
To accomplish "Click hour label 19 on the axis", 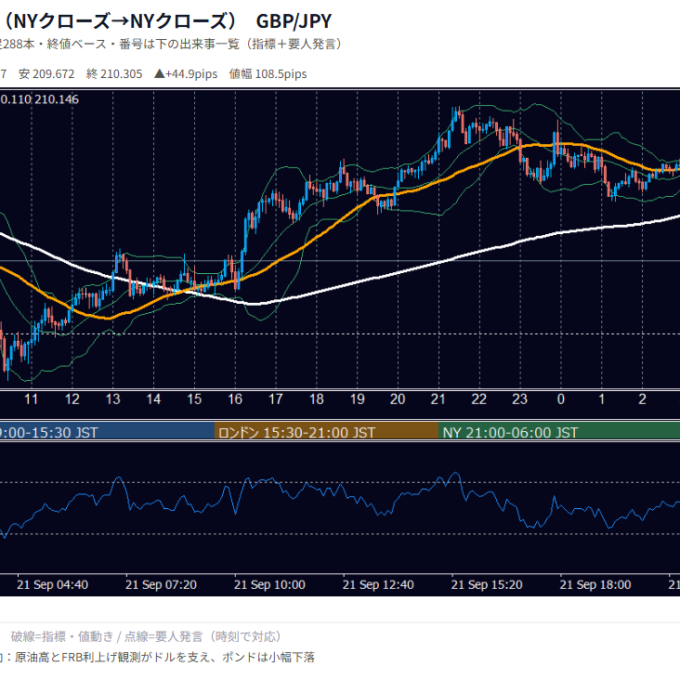I will click(x=357, y=399).
